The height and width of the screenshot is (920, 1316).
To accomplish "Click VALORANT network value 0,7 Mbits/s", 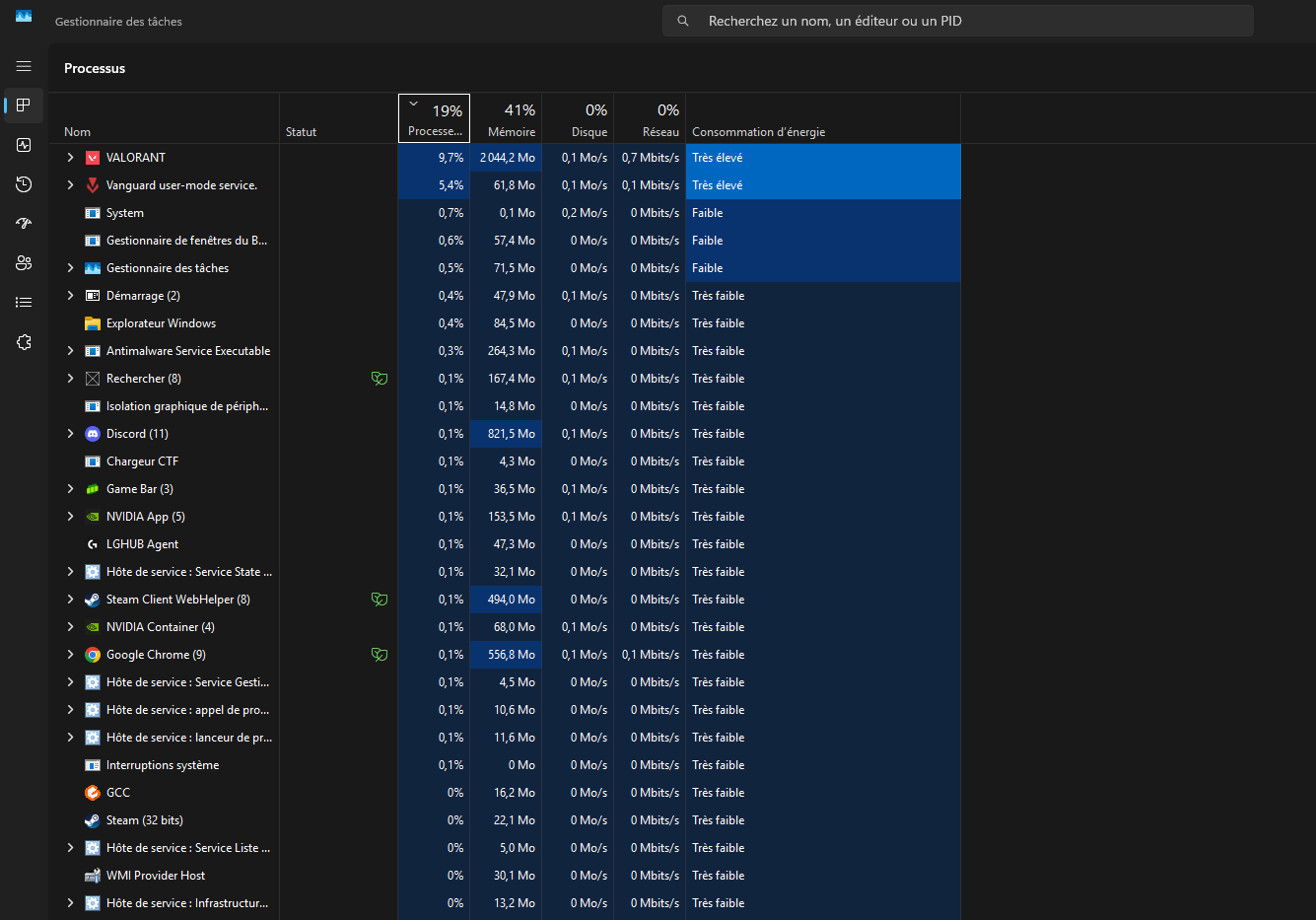I will pos(651,158).
